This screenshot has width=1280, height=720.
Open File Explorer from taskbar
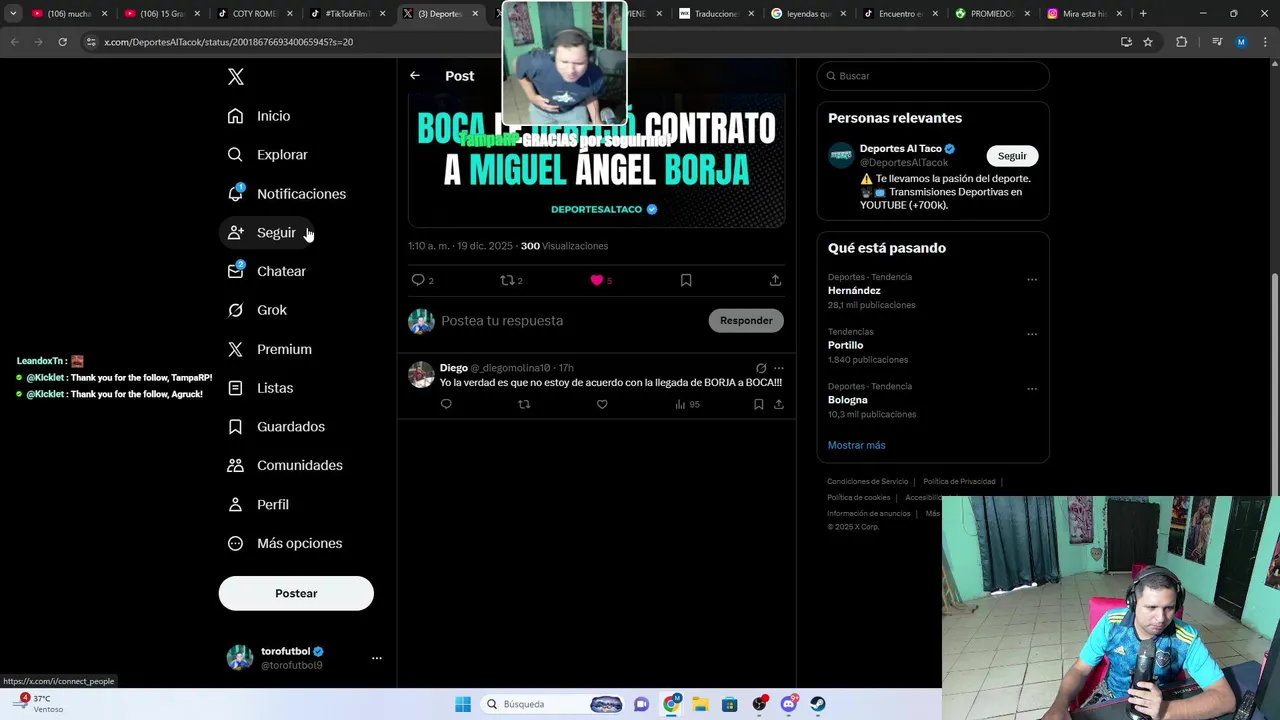click(700, 705)
